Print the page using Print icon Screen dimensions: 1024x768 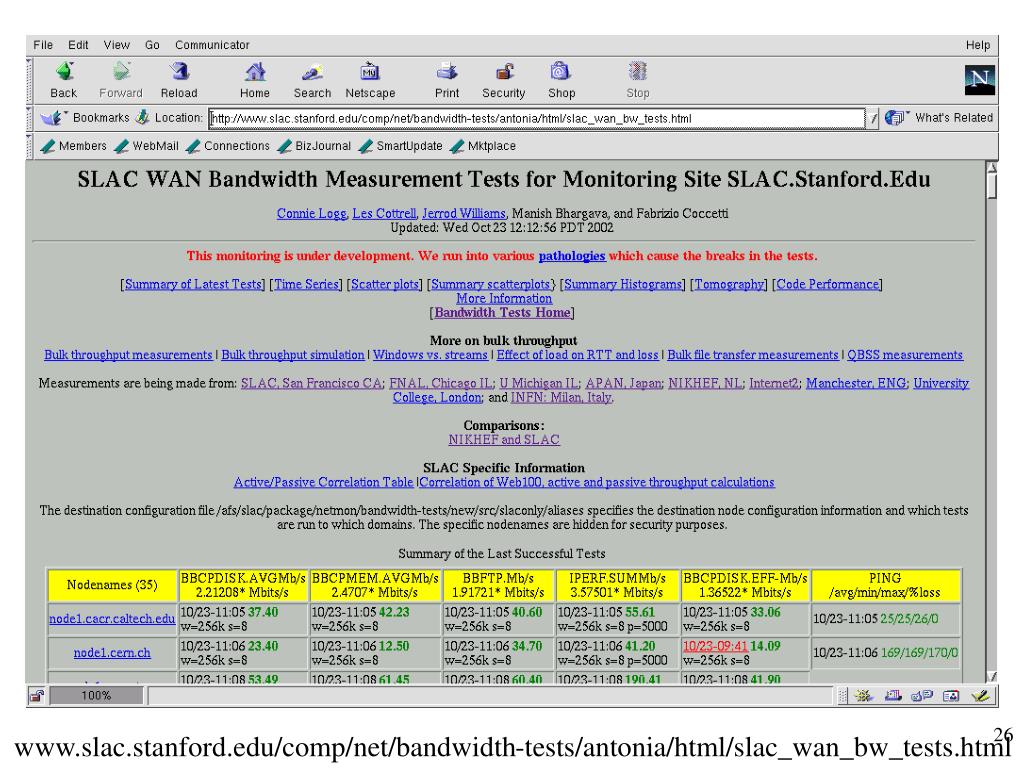(447, 72)
